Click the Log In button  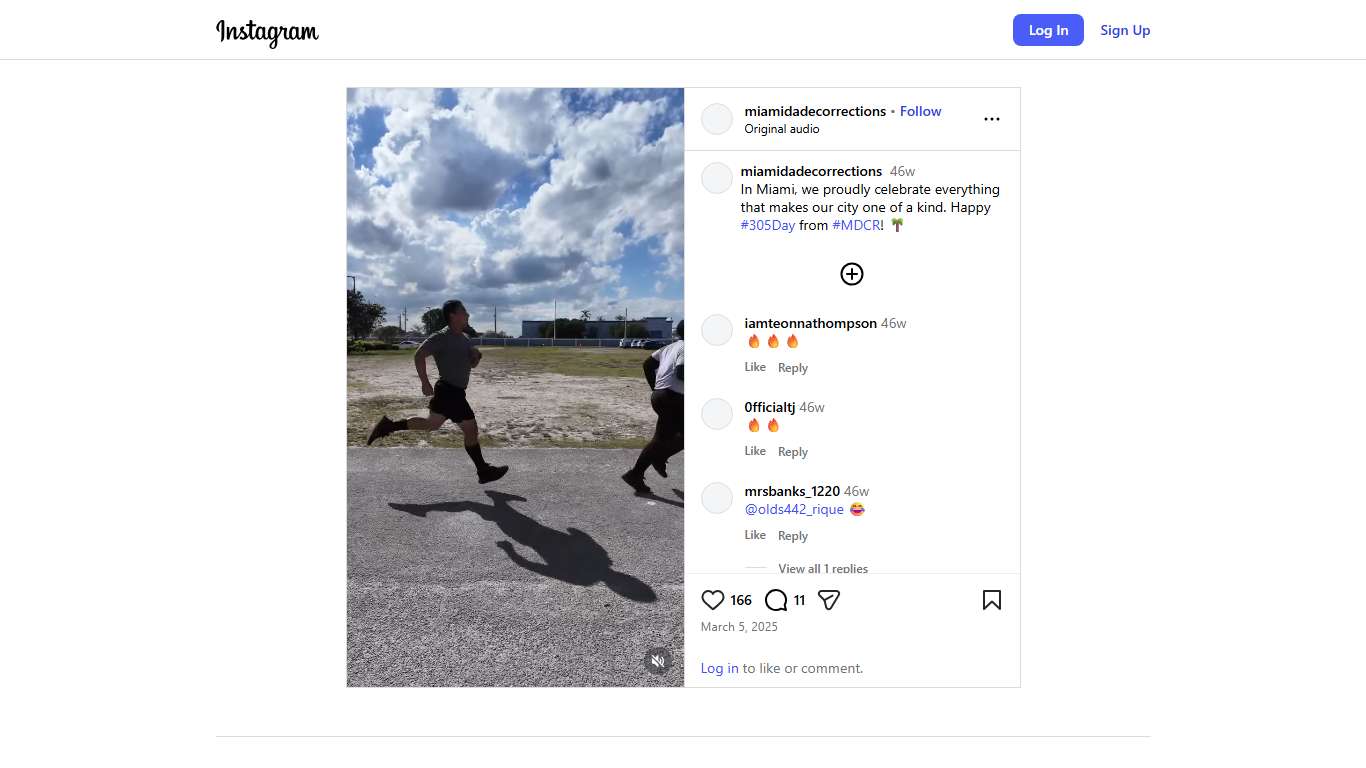click(1048, 30)
